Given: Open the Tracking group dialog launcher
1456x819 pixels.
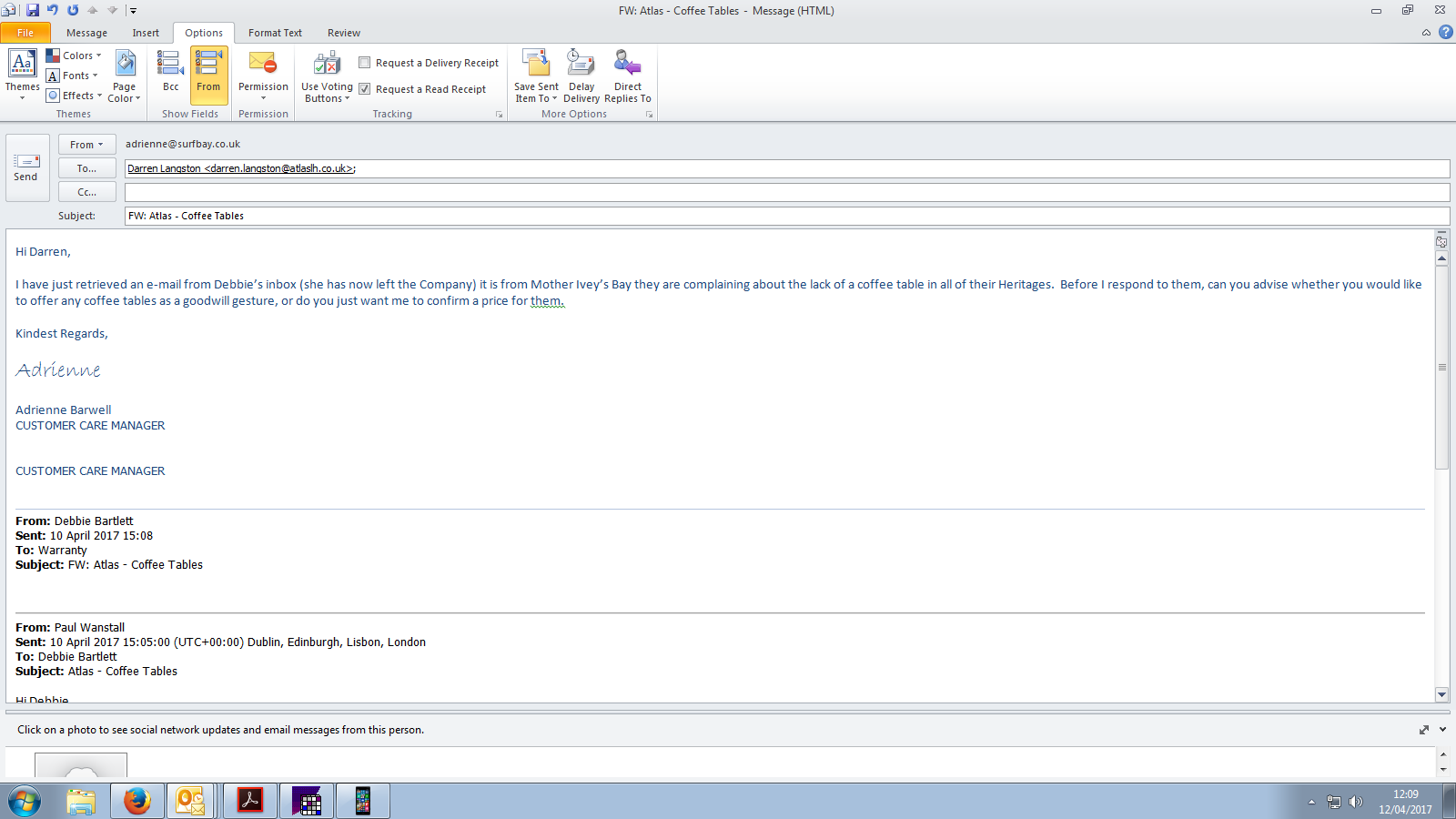Looking at the screenshot, I should (499, 115).
